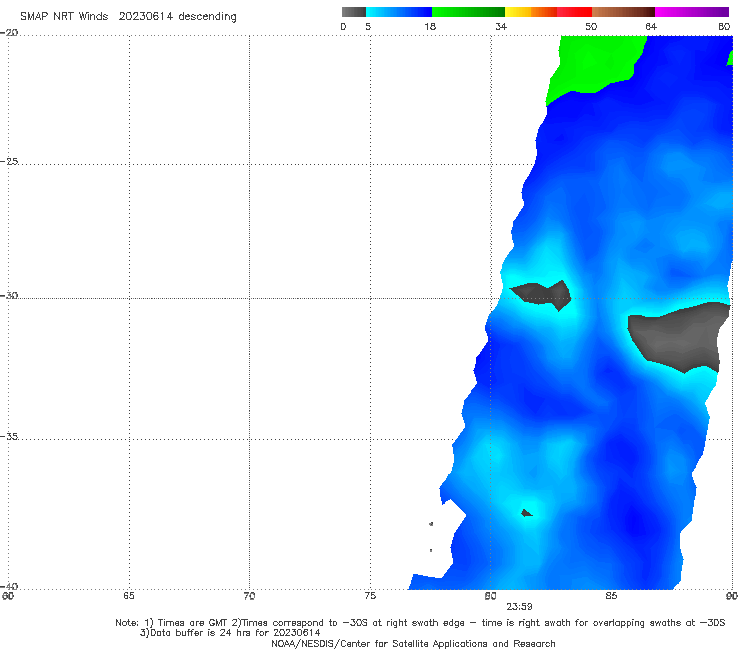Image resolution: width=740 pixels, height=650 pixels.
Task: Click the longitude label '60' on the bottom axis
Action: [8, 596]
